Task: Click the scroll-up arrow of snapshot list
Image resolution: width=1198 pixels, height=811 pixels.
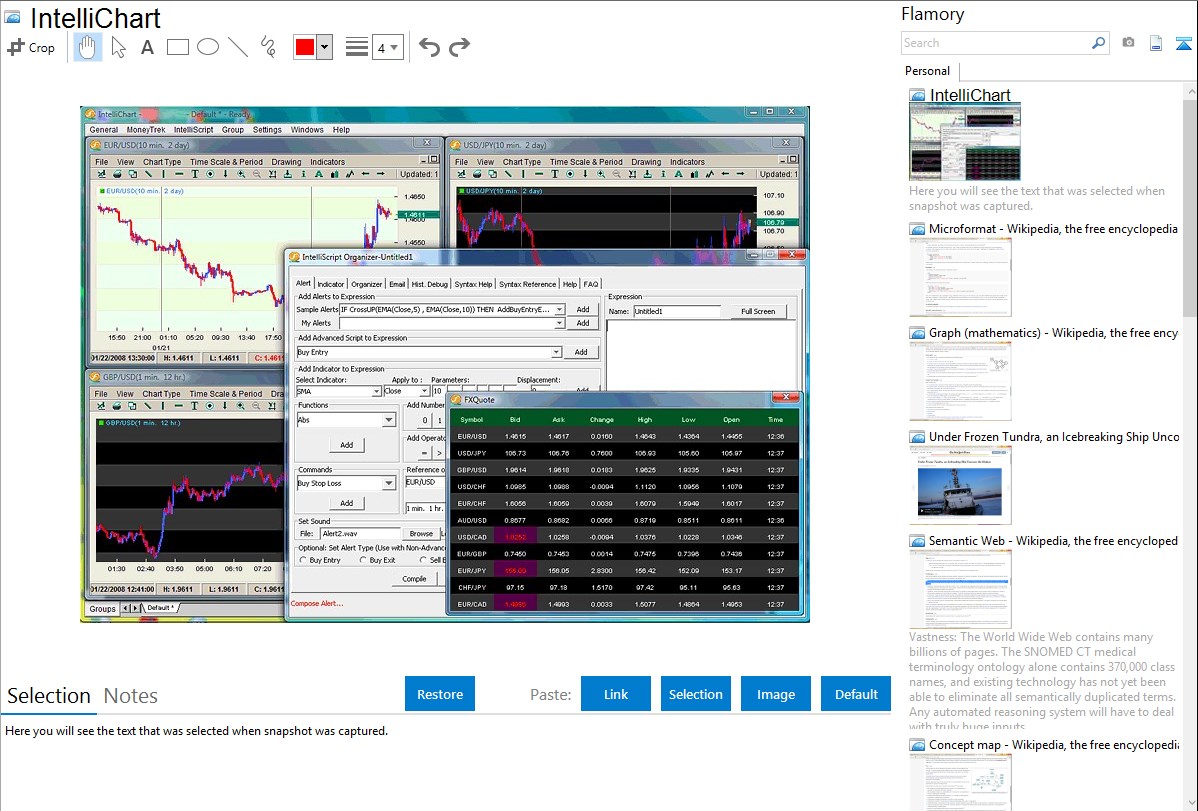Action: (1191, 91)
